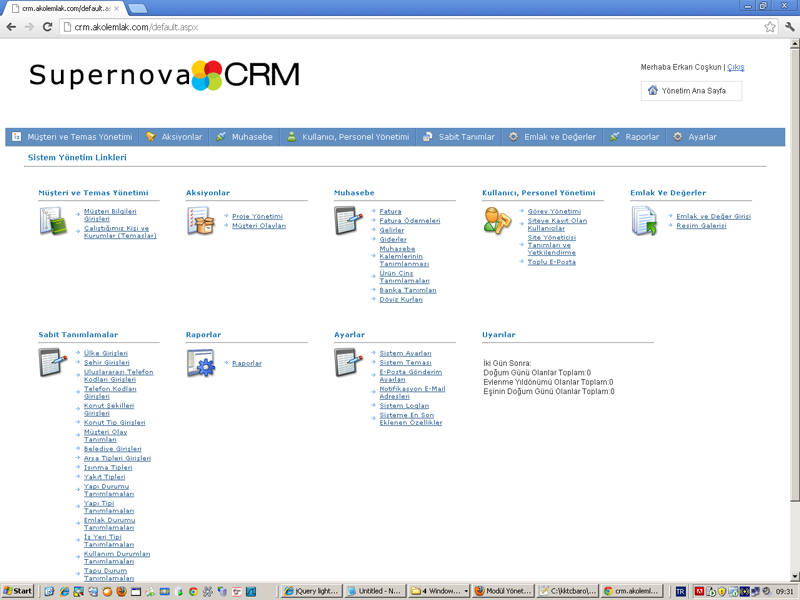This screenshot has width=800, height=600.
Task: Click the large Aksiyonlar checklist box icon
Action: tap(201, 220)
